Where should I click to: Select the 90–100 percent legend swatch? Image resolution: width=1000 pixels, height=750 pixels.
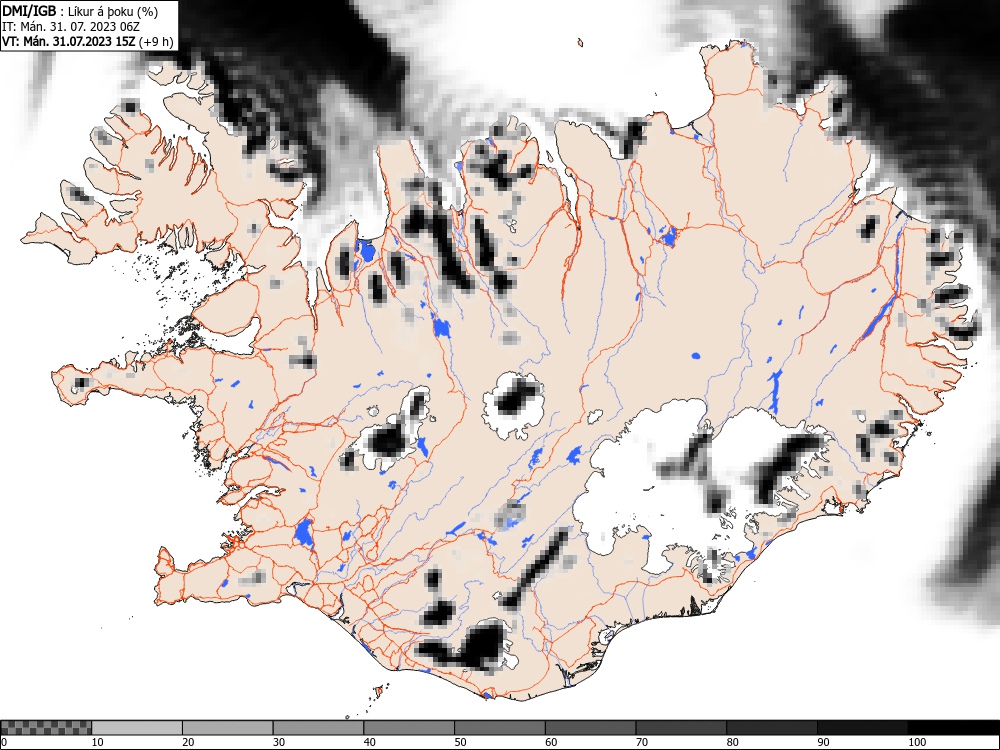point(862,728)
